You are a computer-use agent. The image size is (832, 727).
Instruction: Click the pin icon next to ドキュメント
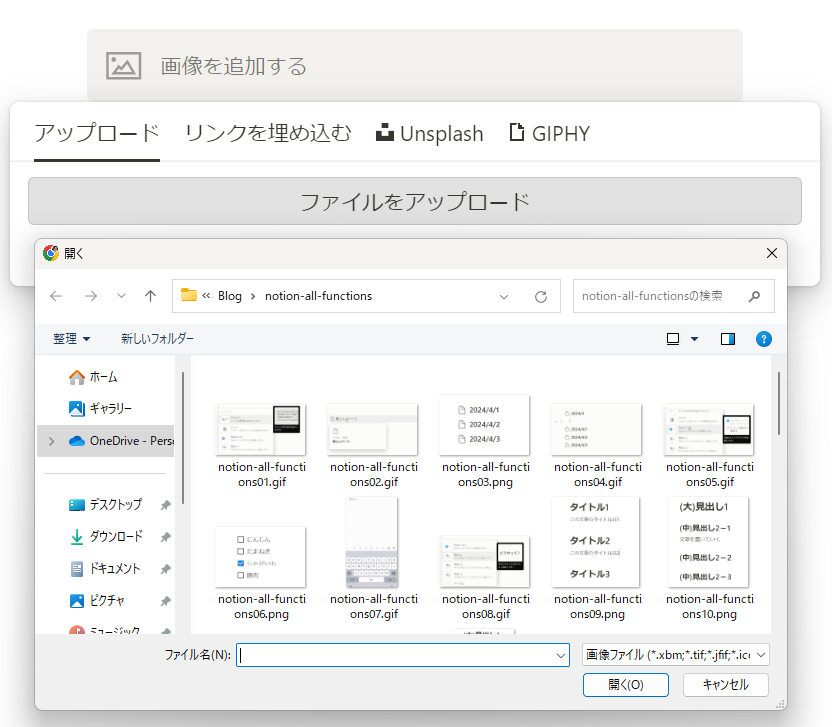pos(166,569)
